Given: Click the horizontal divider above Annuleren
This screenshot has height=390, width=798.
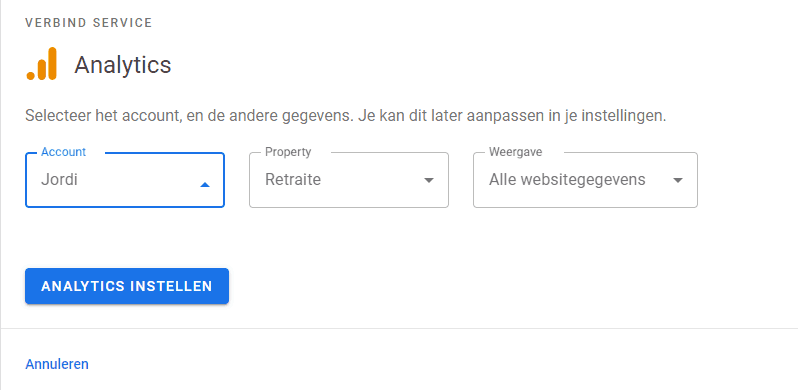Looking at the screenshot, I should [399, 328].
